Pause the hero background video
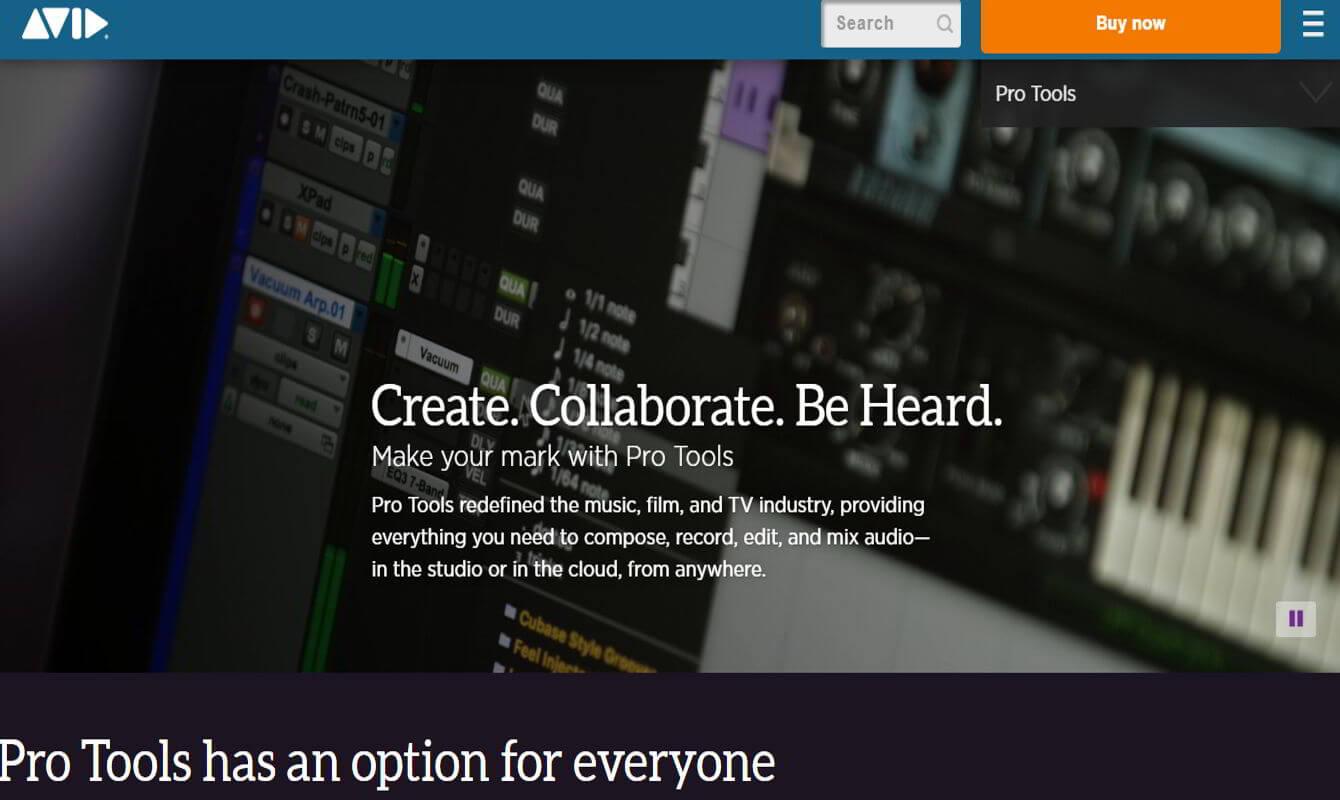 coord(1296,618)
